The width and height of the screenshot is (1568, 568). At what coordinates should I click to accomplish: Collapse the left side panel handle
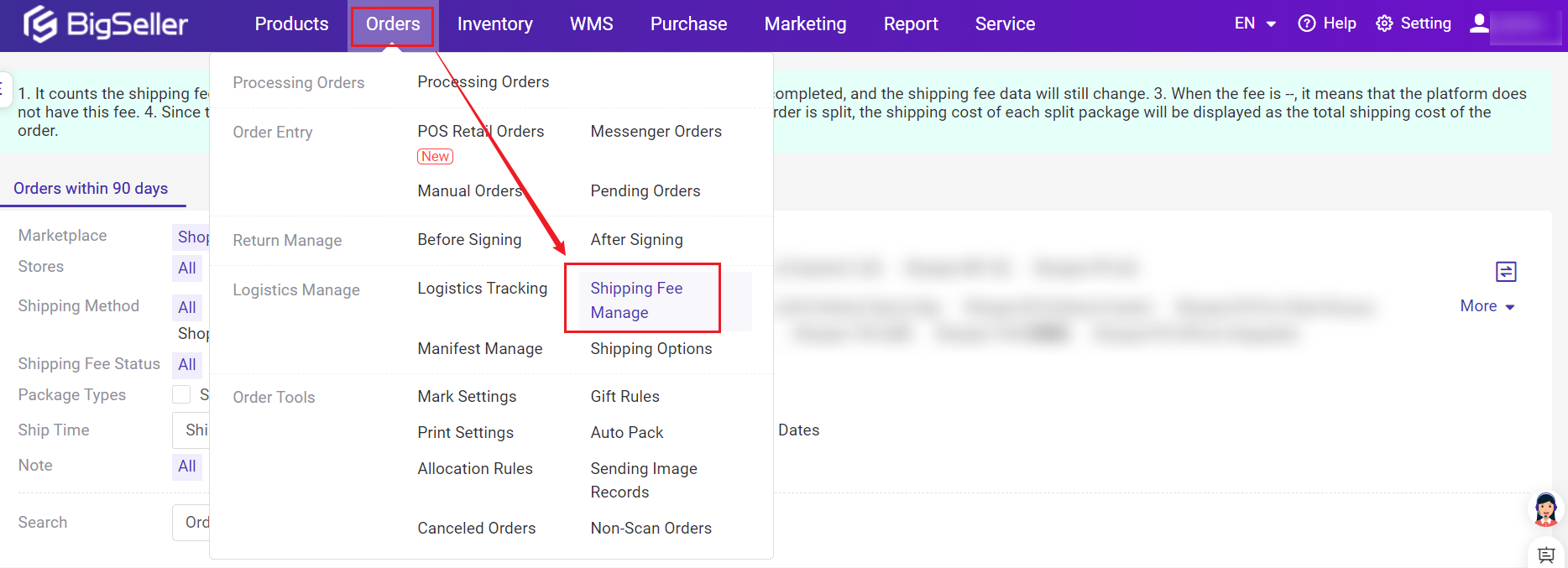click(x=4, y=90)
